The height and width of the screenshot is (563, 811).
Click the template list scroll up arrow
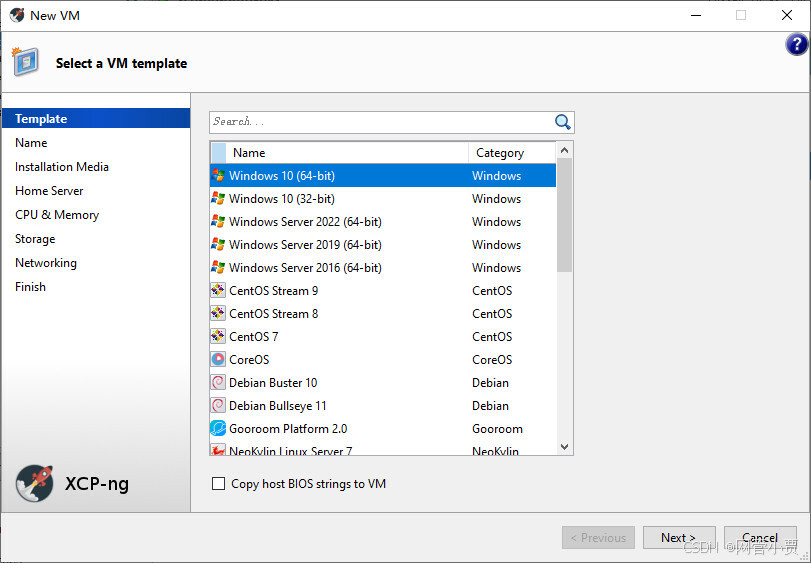click(564, 150)
